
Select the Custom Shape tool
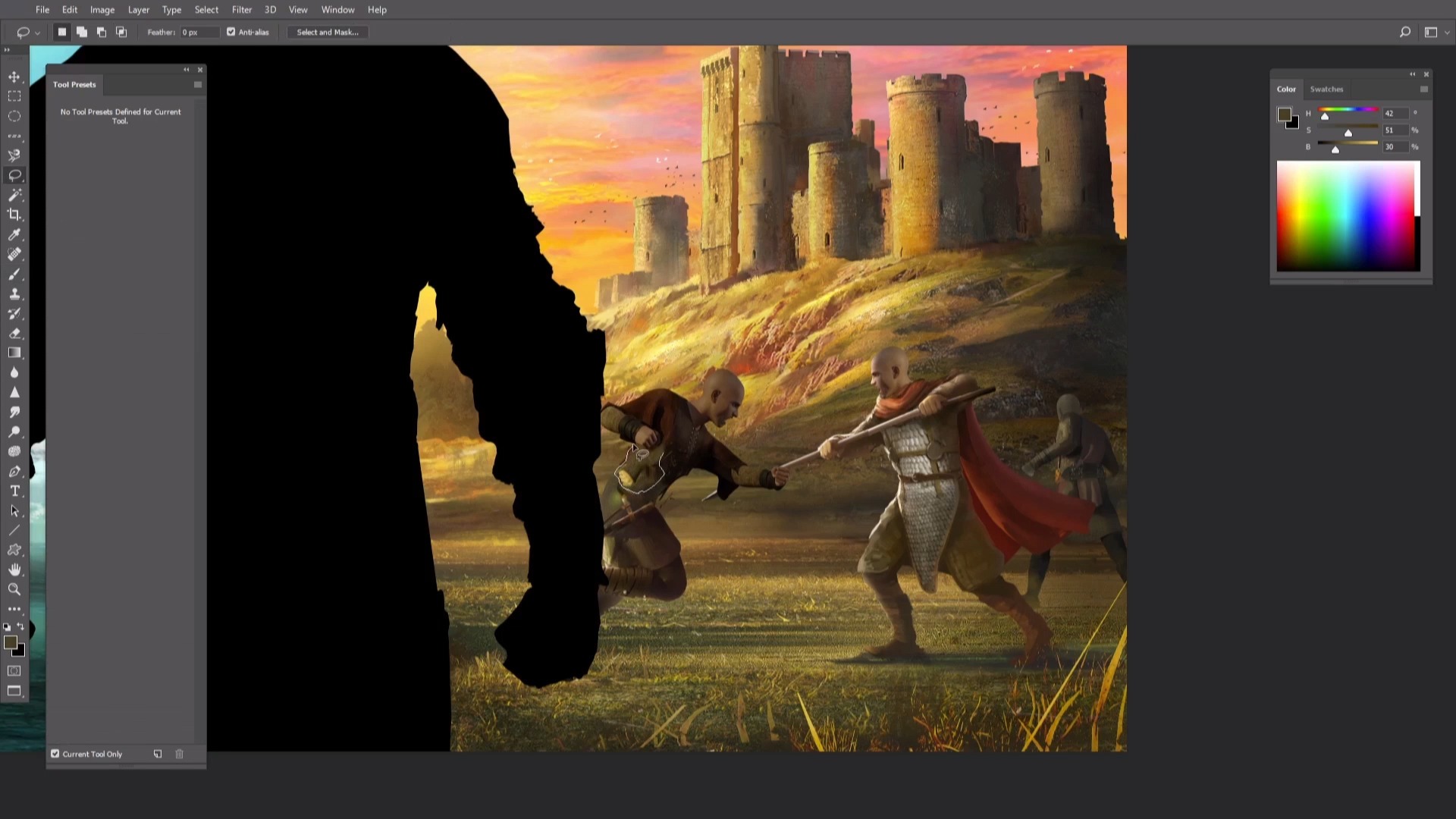[14, 550]
